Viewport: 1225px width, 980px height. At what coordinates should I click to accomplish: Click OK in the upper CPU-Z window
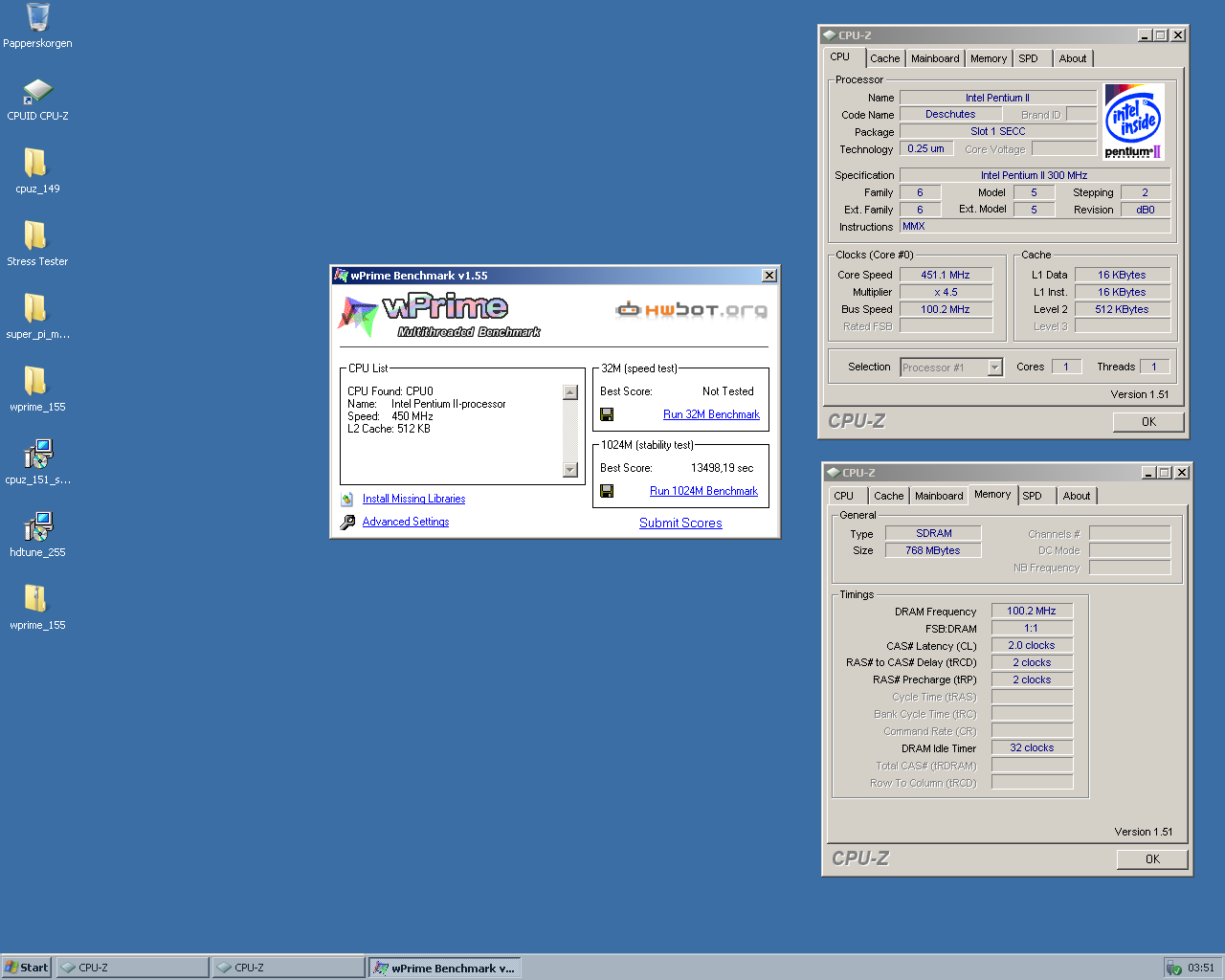point(1148,422)
